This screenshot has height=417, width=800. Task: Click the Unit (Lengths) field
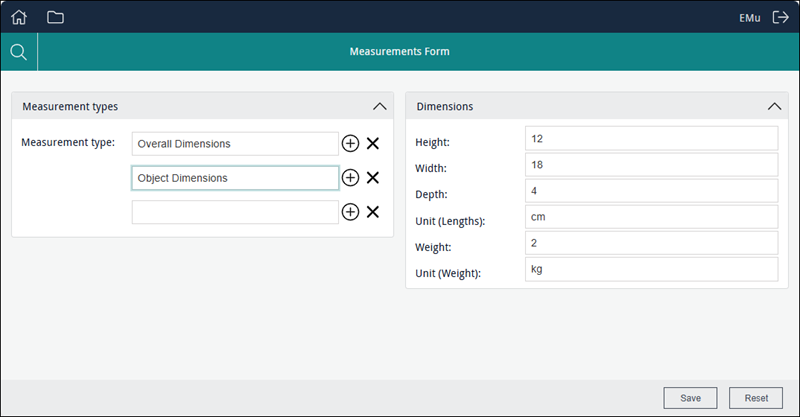coord(650,216)
